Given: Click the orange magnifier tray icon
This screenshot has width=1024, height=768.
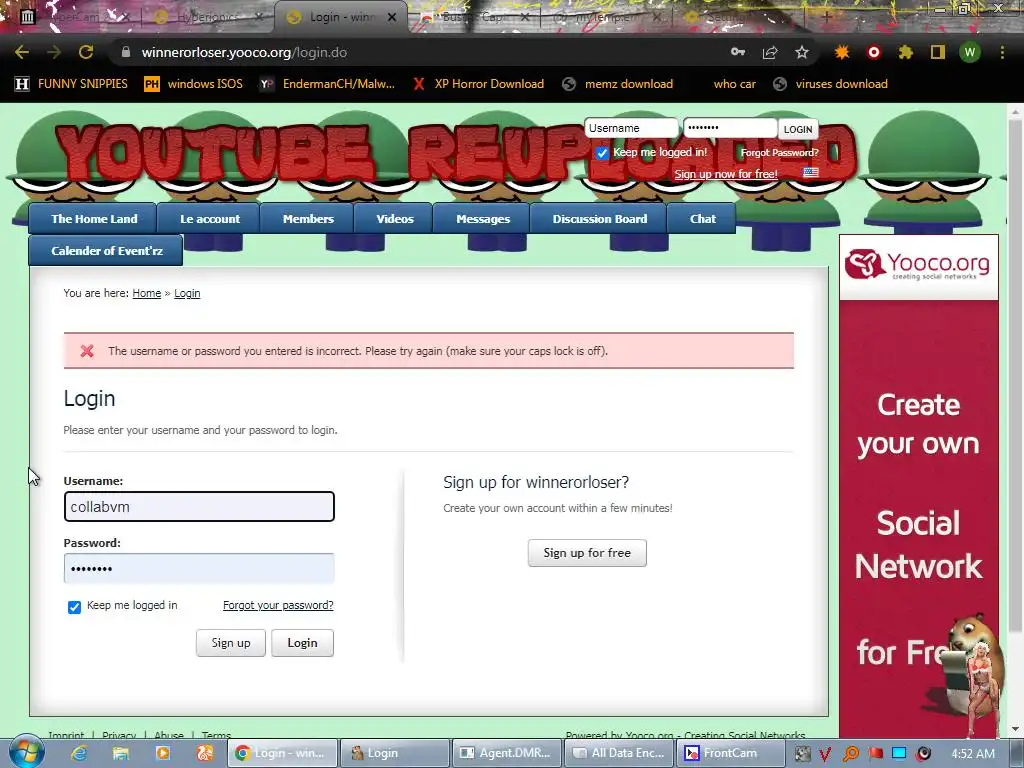Looking at the screenshot, I should pos(850,754).
